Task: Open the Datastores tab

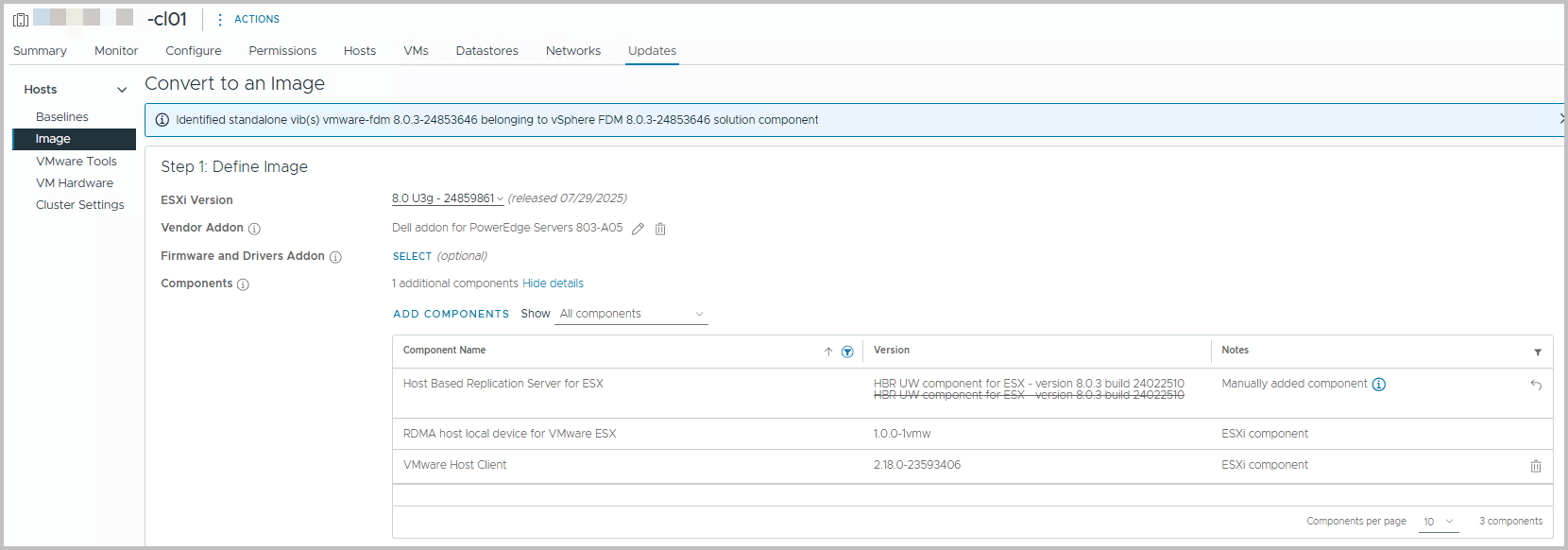Action: coord(486,51)
